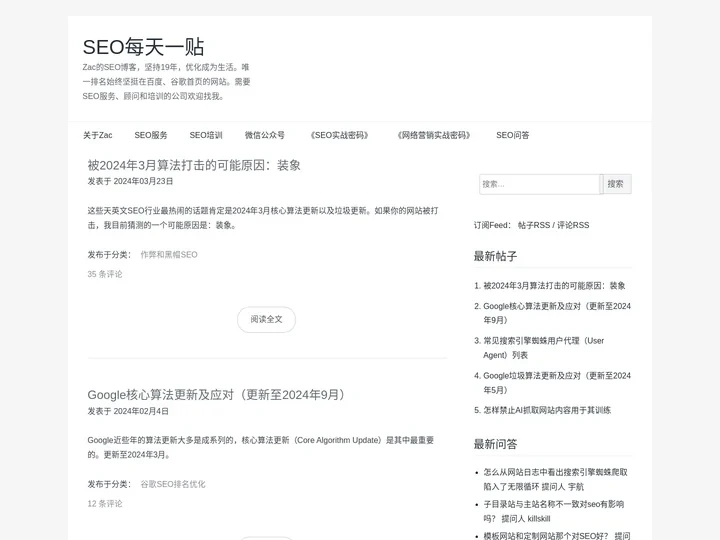View 35 条评论 link
720x540 pixels.
(x=105, y=274)
